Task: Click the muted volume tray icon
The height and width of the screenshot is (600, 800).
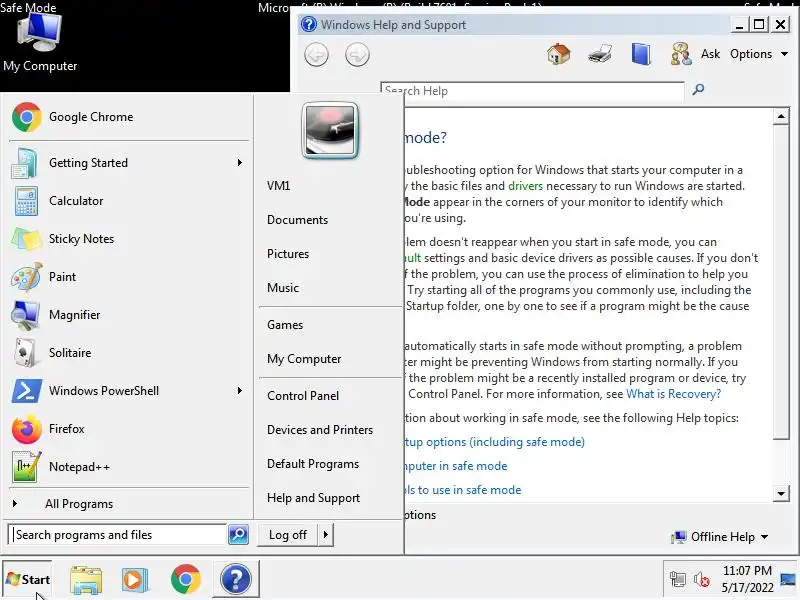Action: coord(702,580)
